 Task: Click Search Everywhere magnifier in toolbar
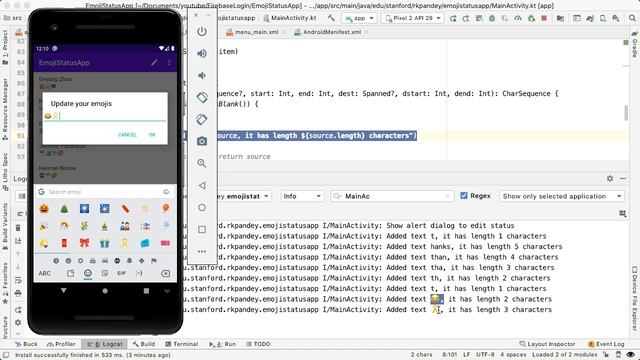point(632,18)
